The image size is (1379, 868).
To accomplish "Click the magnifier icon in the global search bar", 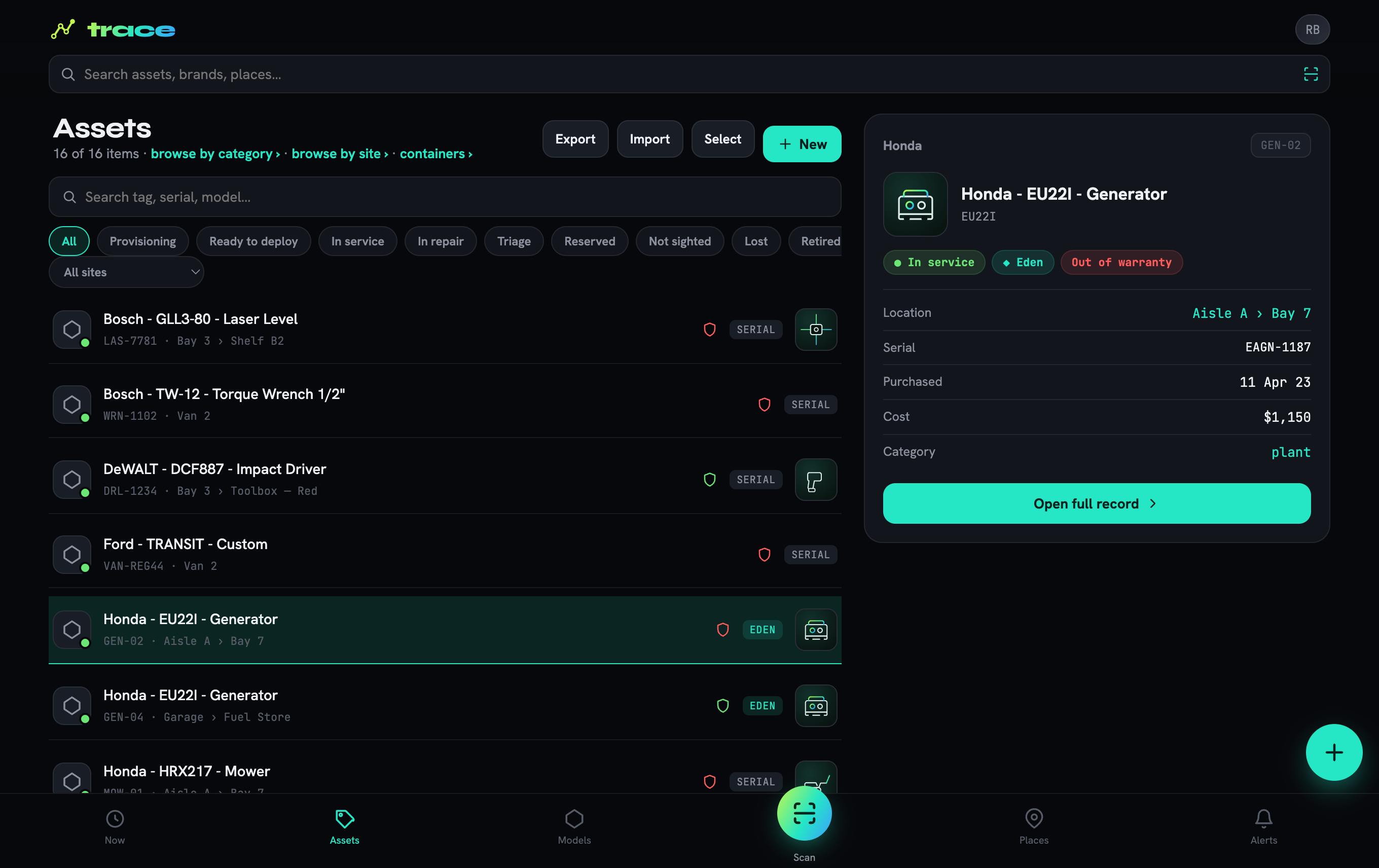I will coord(68,75).
